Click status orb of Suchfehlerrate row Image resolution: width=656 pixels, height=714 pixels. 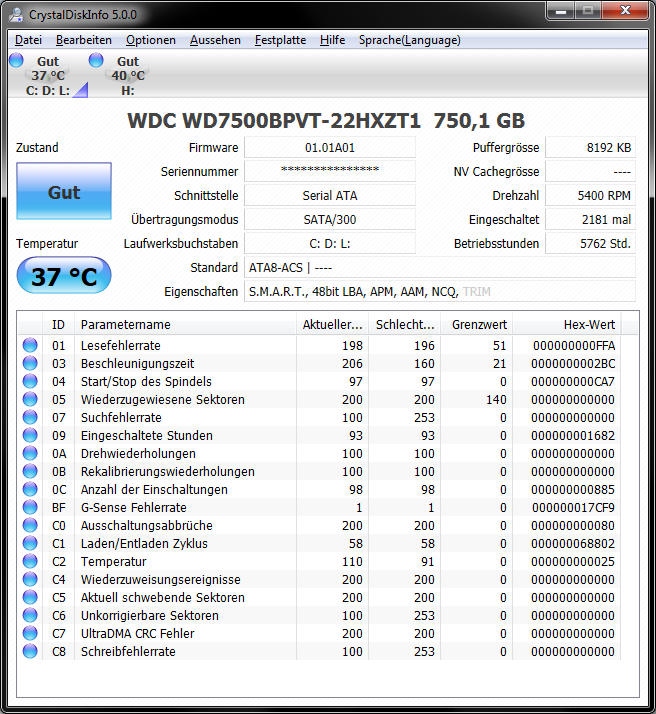tap(30, 417)
